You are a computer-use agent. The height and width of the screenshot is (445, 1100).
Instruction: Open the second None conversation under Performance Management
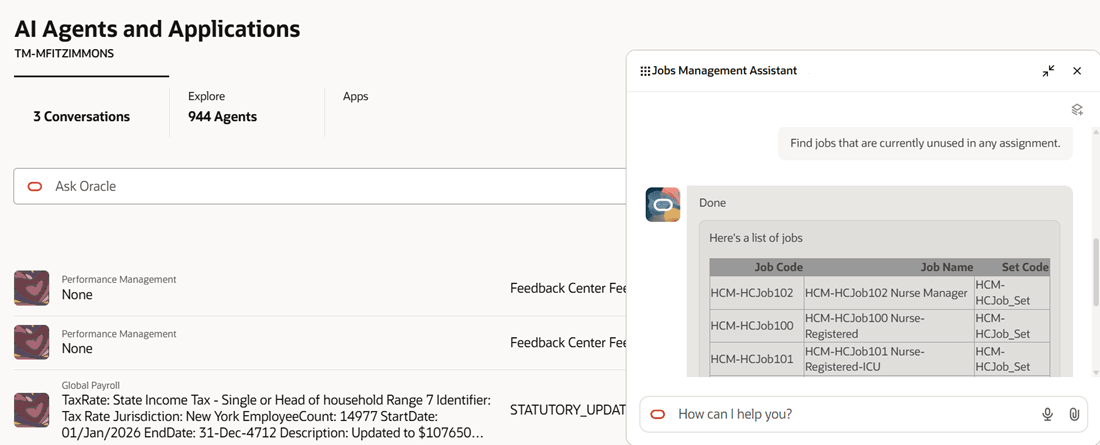(x=76, y=349)
